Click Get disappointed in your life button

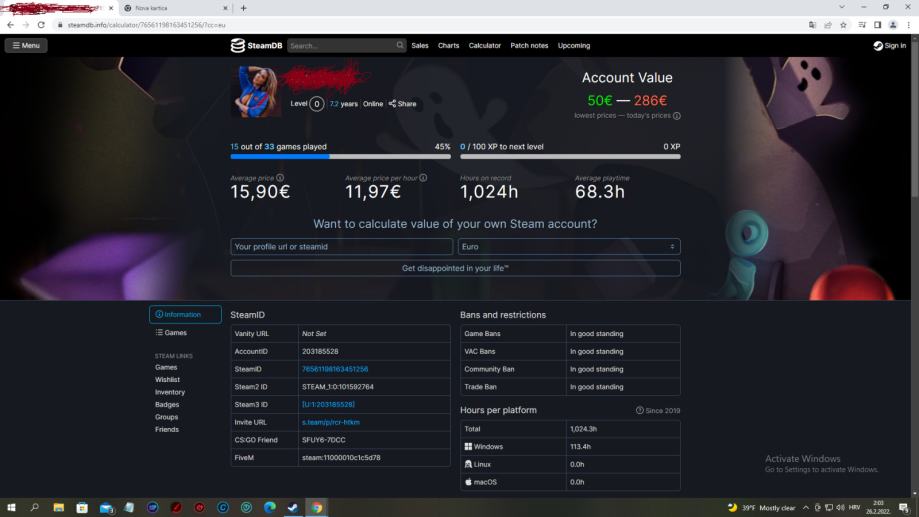455,268
